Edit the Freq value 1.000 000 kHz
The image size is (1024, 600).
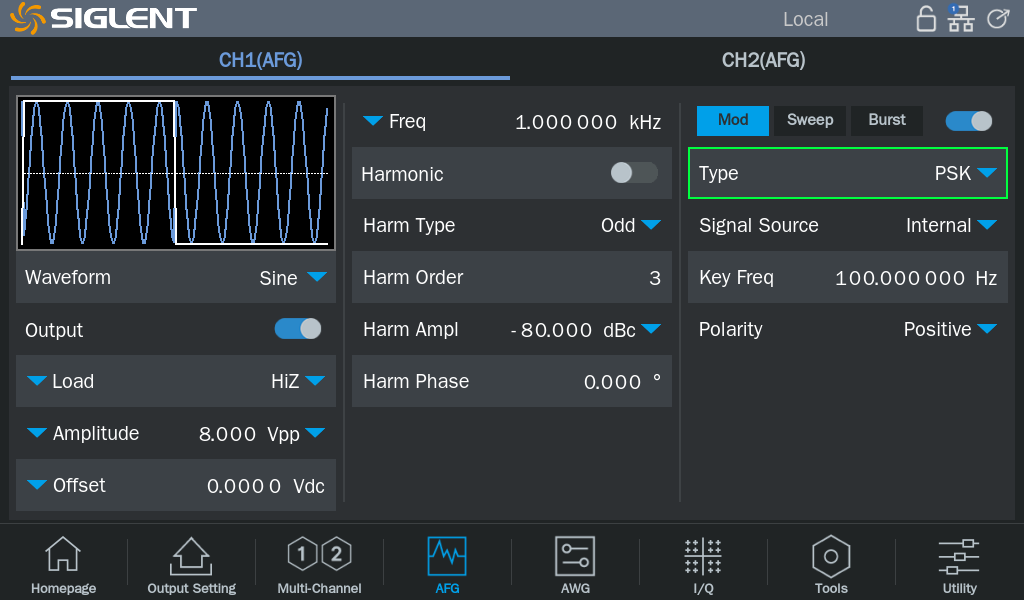click(x=588, y=122)
